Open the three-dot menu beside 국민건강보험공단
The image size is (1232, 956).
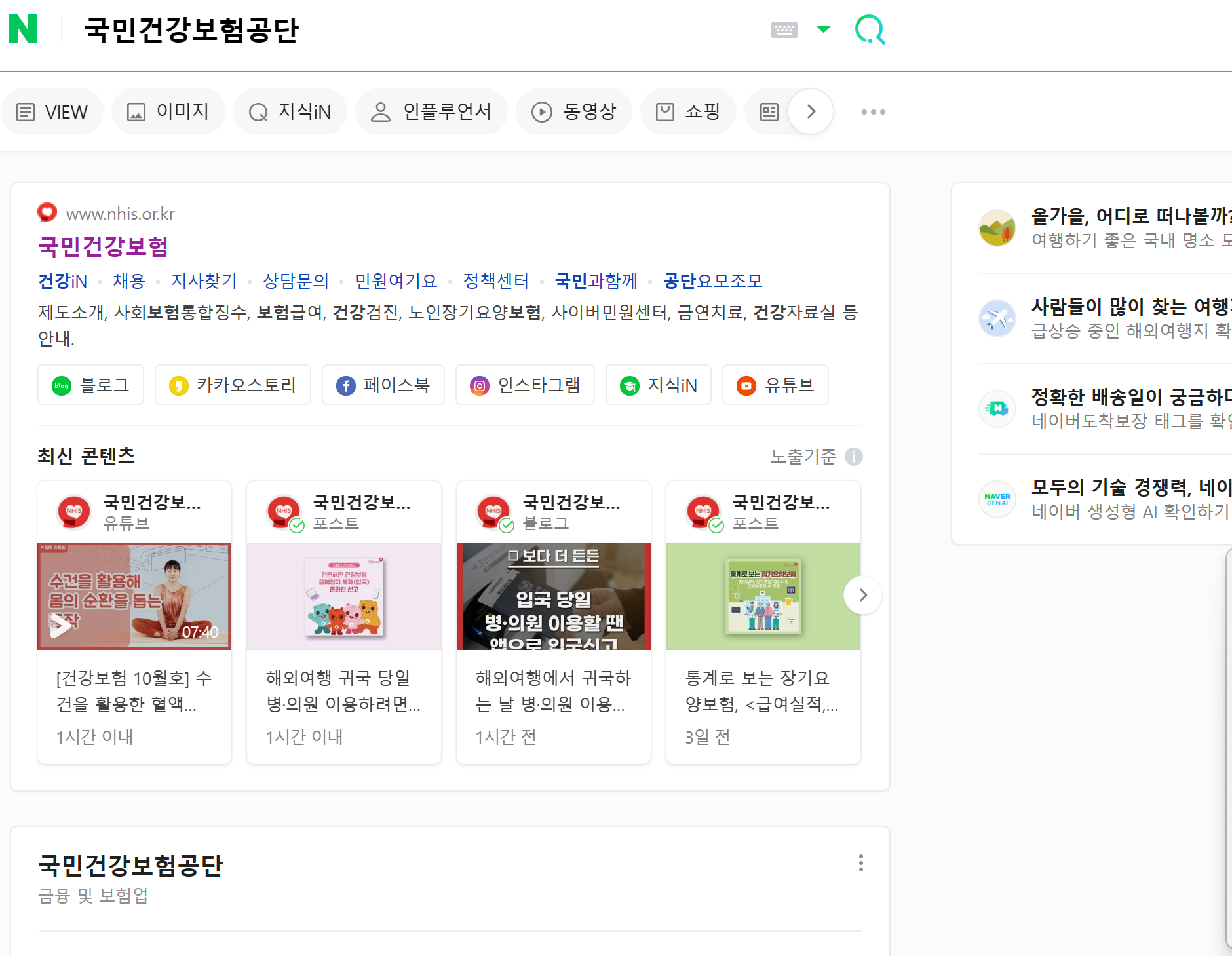[860, 864]
